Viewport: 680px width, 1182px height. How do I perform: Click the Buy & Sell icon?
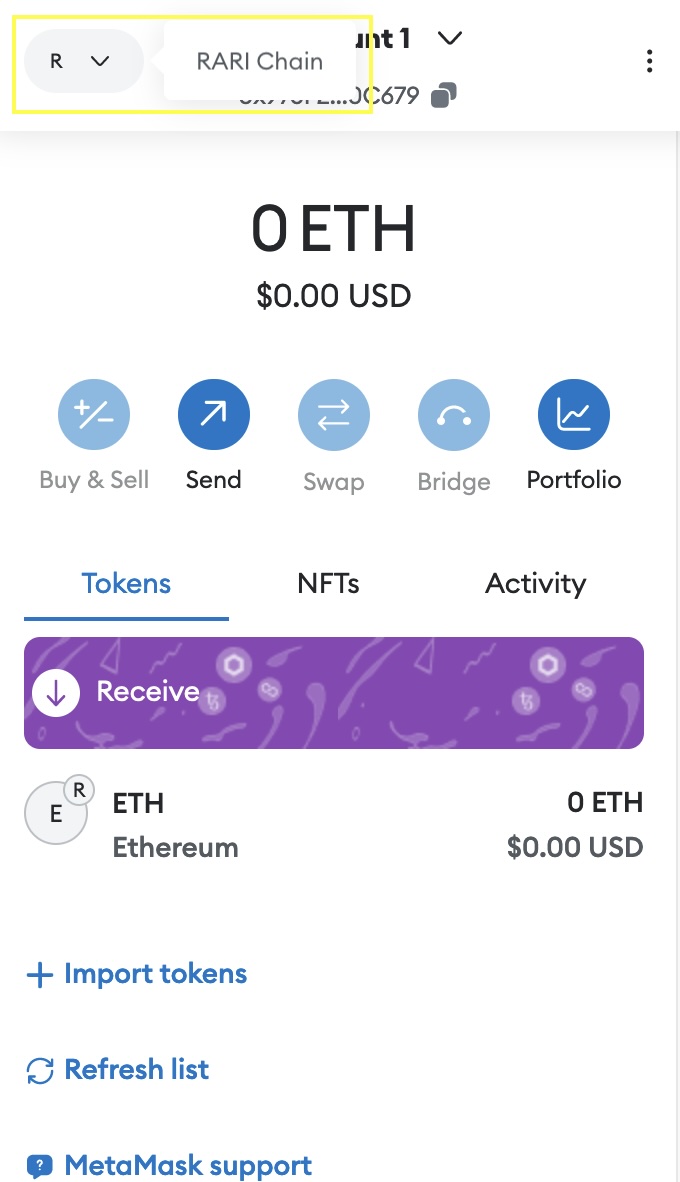point(94,414)
